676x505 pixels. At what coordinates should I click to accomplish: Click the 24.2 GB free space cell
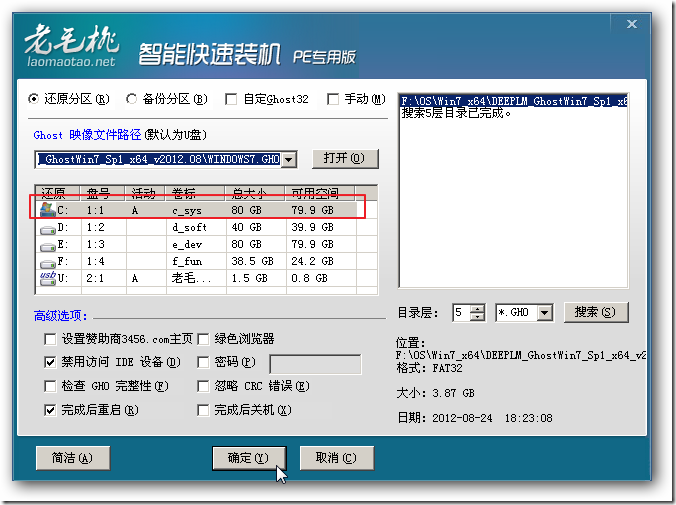point(313,261)
